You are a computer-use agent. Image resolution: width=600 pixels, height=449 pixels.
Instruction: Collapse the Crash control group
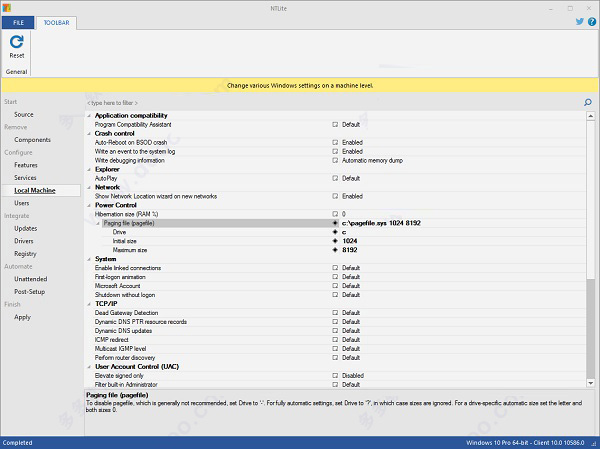coord(89,134)
